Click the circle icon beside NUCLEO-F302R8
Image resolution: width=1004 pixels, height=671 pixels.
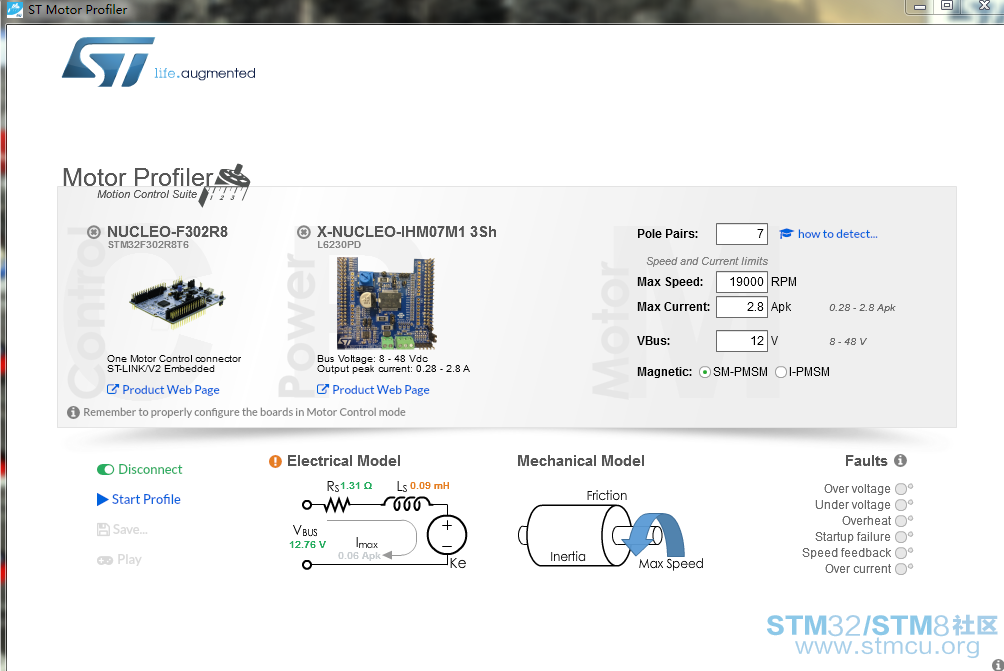[x=94, y=232]
